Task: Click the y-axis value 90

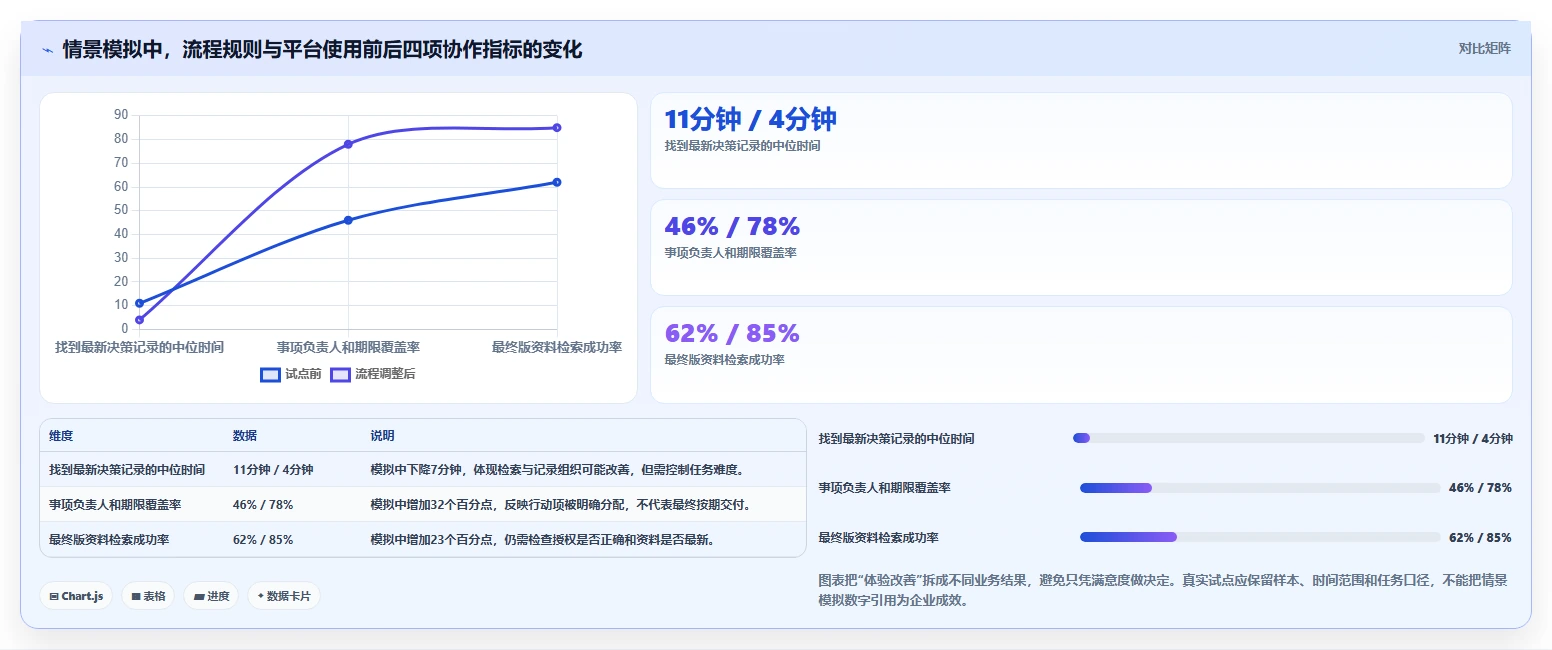Action: [x=122, y=115]
